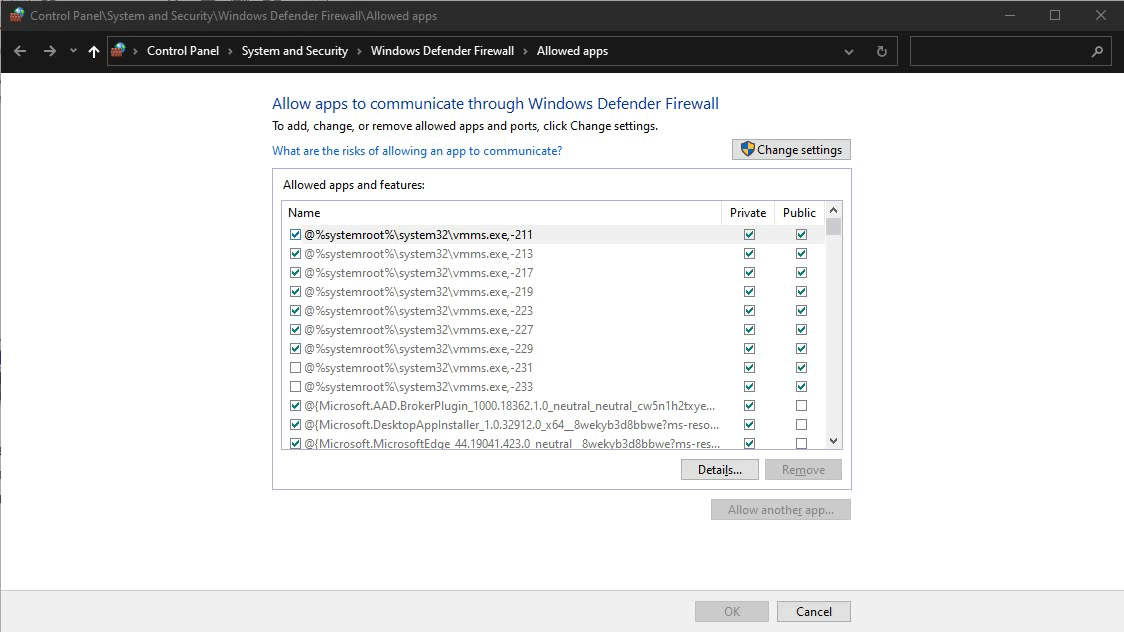
Task: Click the Cancel button
Action: 814,611
